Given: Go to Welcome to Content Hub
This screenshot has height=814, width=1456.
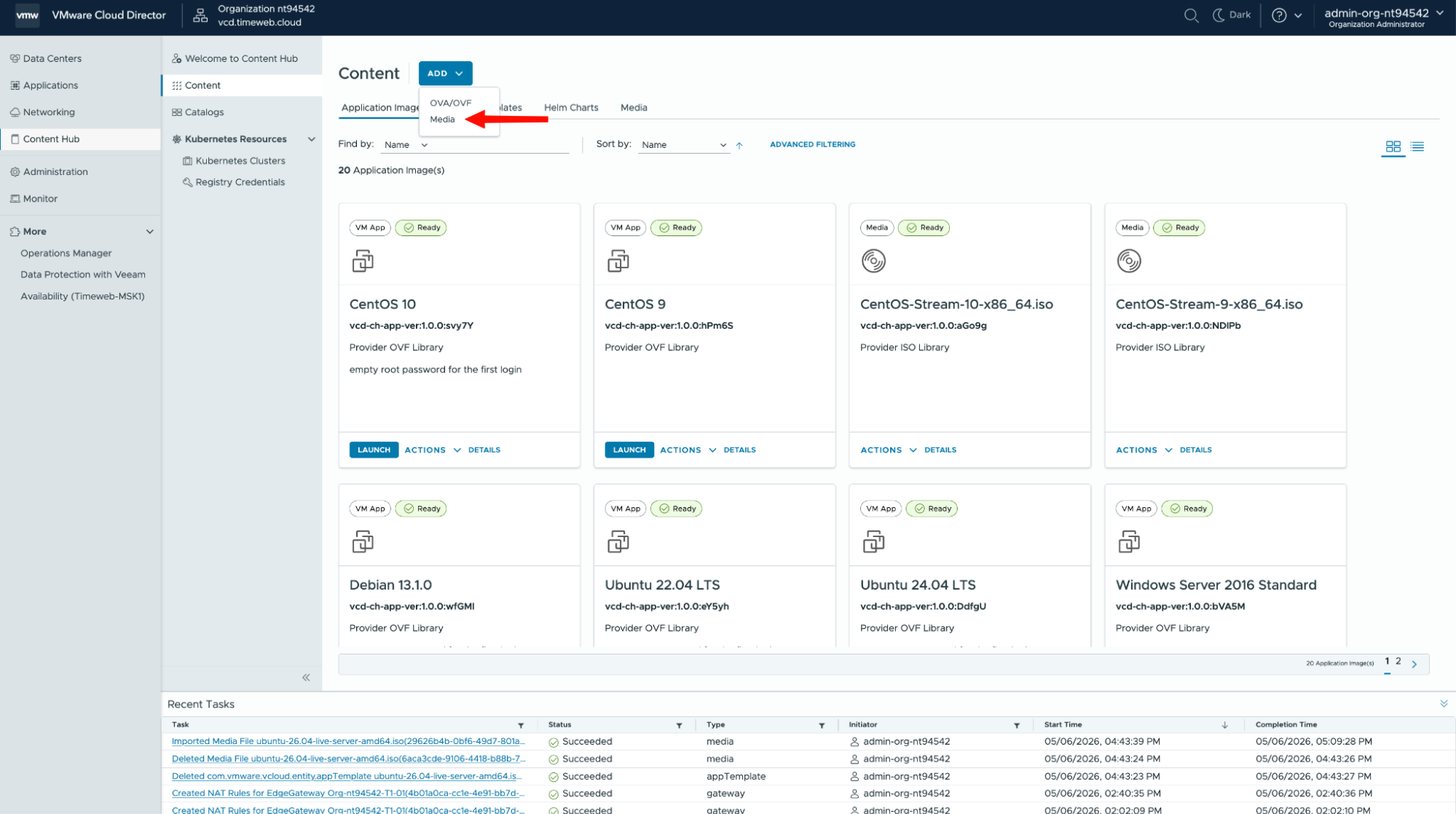Looking at the screenshot, I should (x=241, y=58).
